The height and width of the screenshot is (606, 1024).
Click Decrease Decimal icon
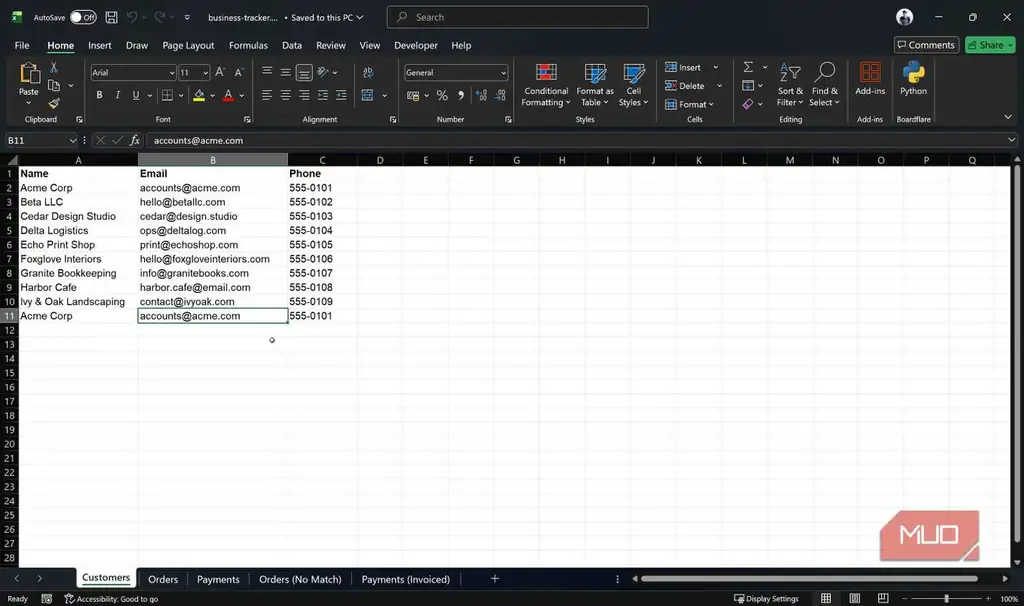pyautogui.click(x=500, y=95)
